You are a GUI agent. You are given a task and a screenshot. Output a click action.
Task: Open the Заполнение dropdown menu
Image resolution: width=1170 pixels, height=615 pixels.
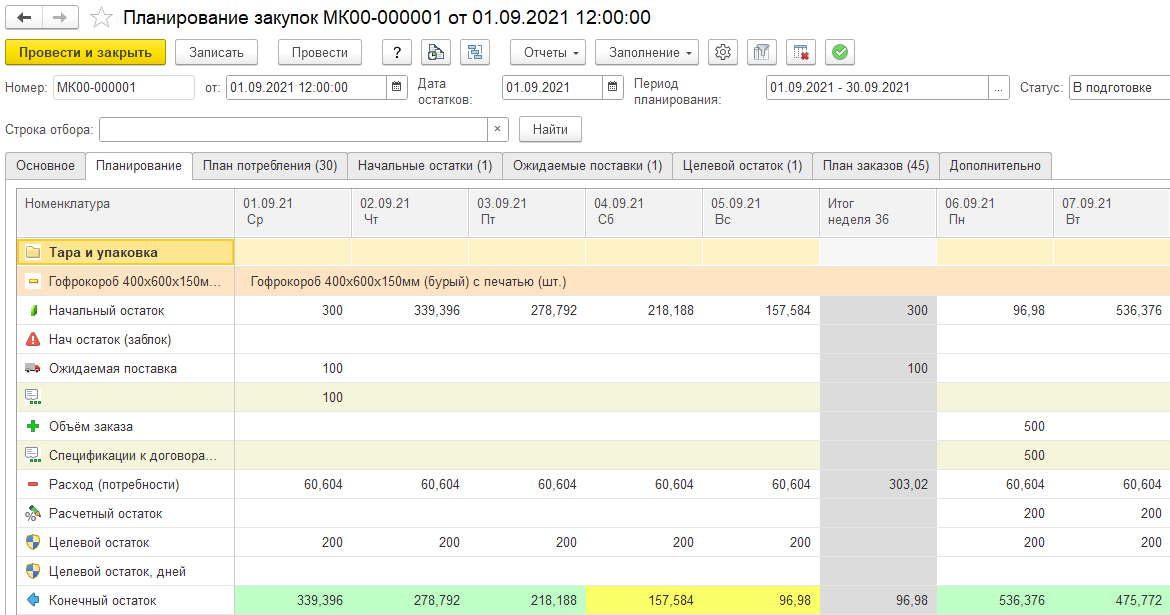point(647,52)
